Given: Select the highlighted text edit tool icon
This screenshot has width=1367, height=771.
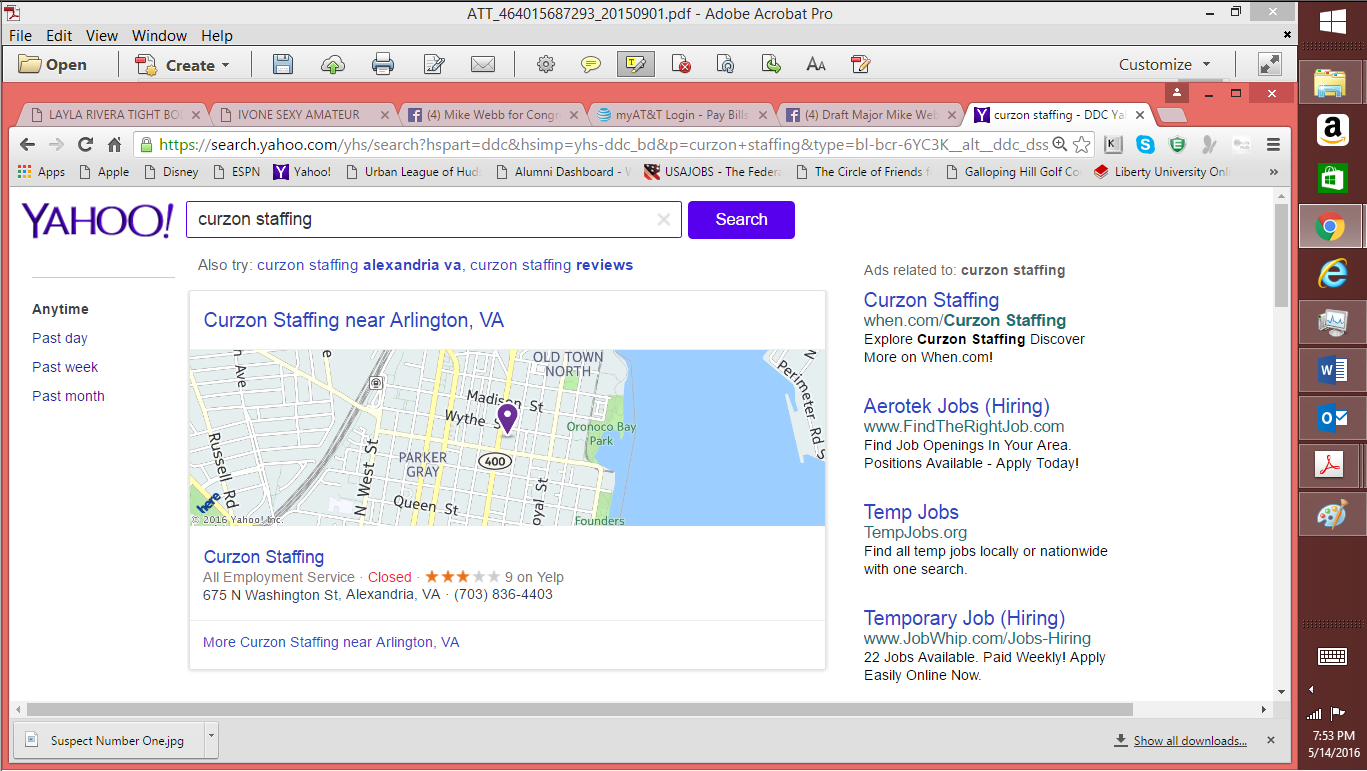Looking at the screenshot, I should pos(636,64).
